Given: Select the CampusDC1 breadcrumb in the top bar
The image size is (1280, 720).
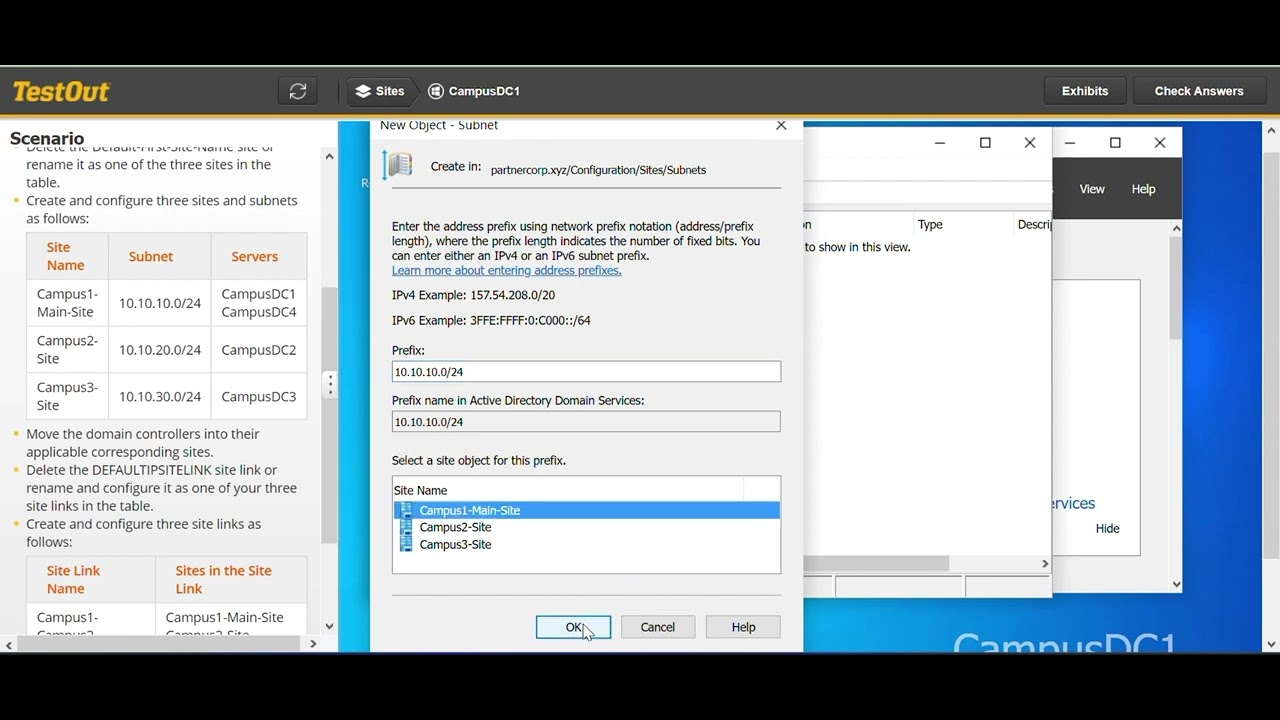Looking at the screenshot, I should tap(474, 91).
